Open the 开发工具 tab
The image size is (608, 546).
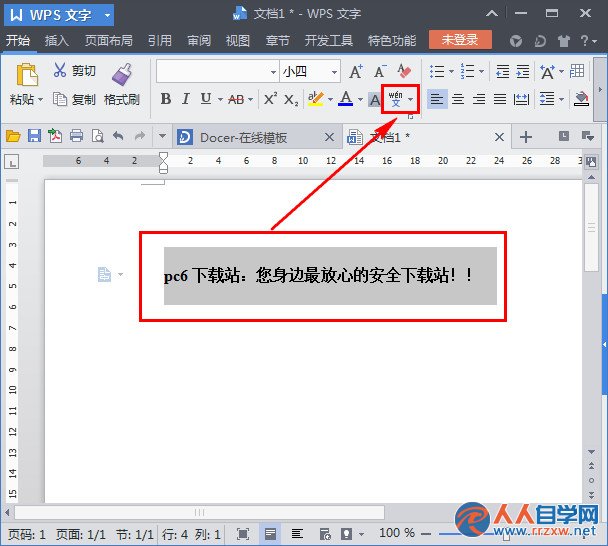click(328, 40)
